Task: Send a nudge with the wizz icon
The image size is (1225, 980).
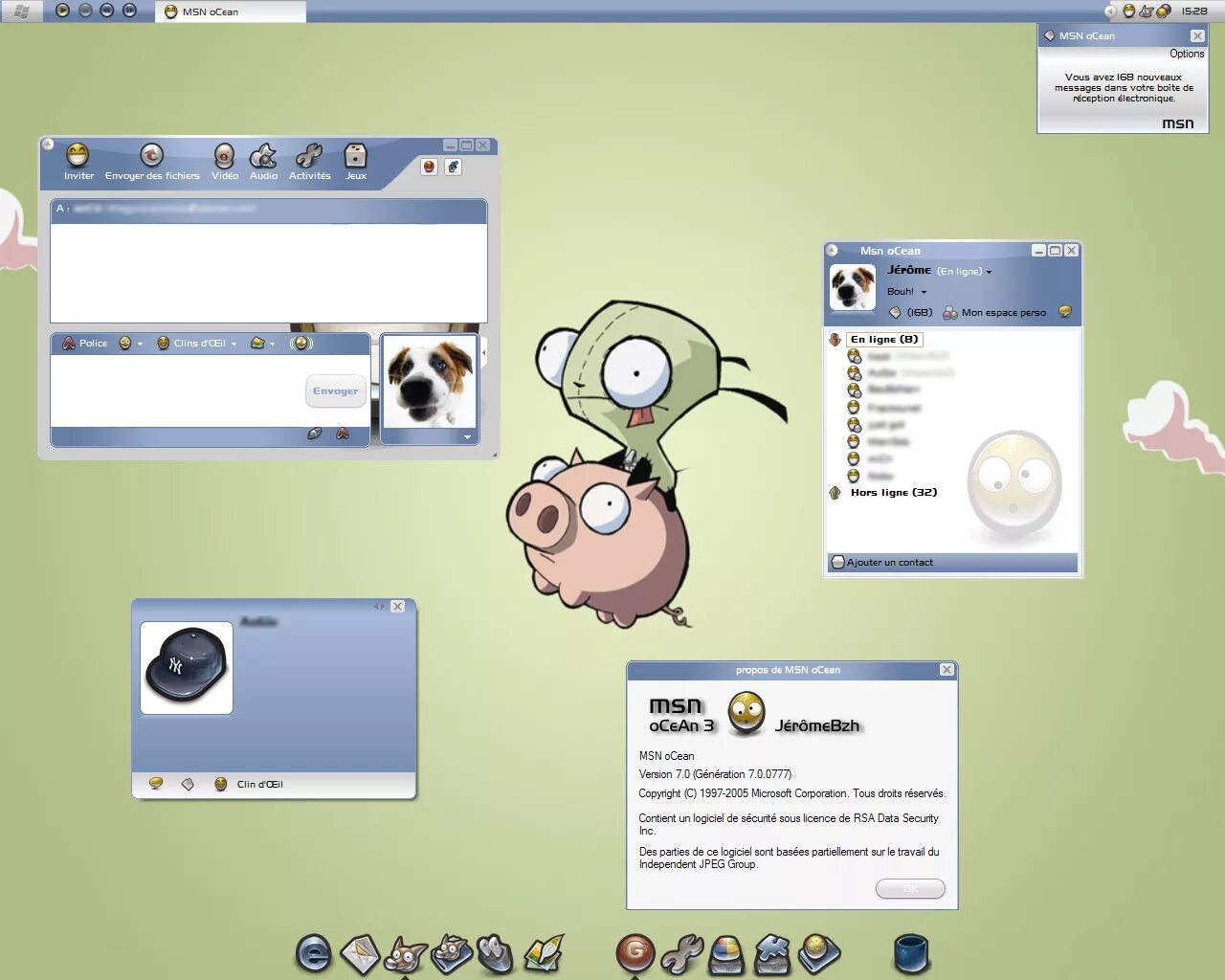Action: 301,343
